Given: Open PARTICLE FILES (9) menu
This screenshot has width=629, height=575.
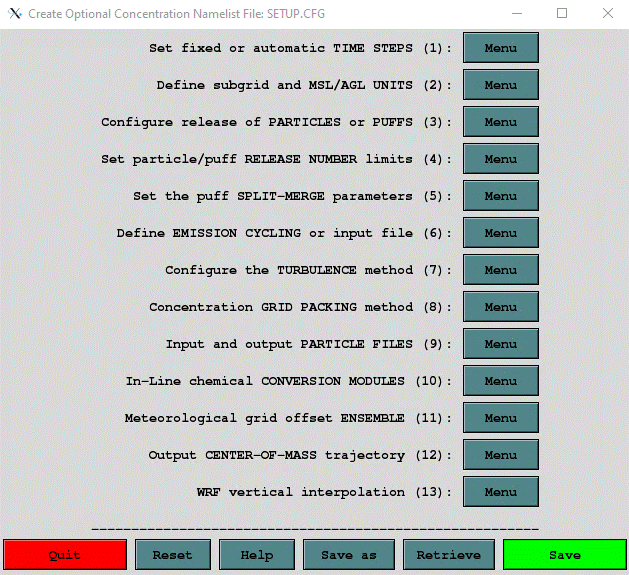Looking at the screenshot, I should pos(500,344).
